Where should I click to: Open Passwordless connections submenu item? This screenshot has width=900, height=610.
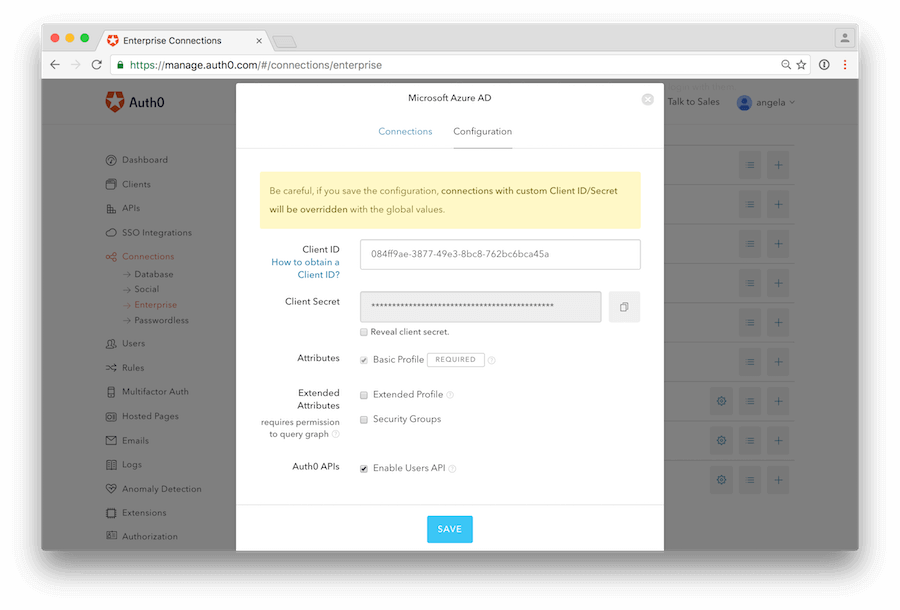156,320
